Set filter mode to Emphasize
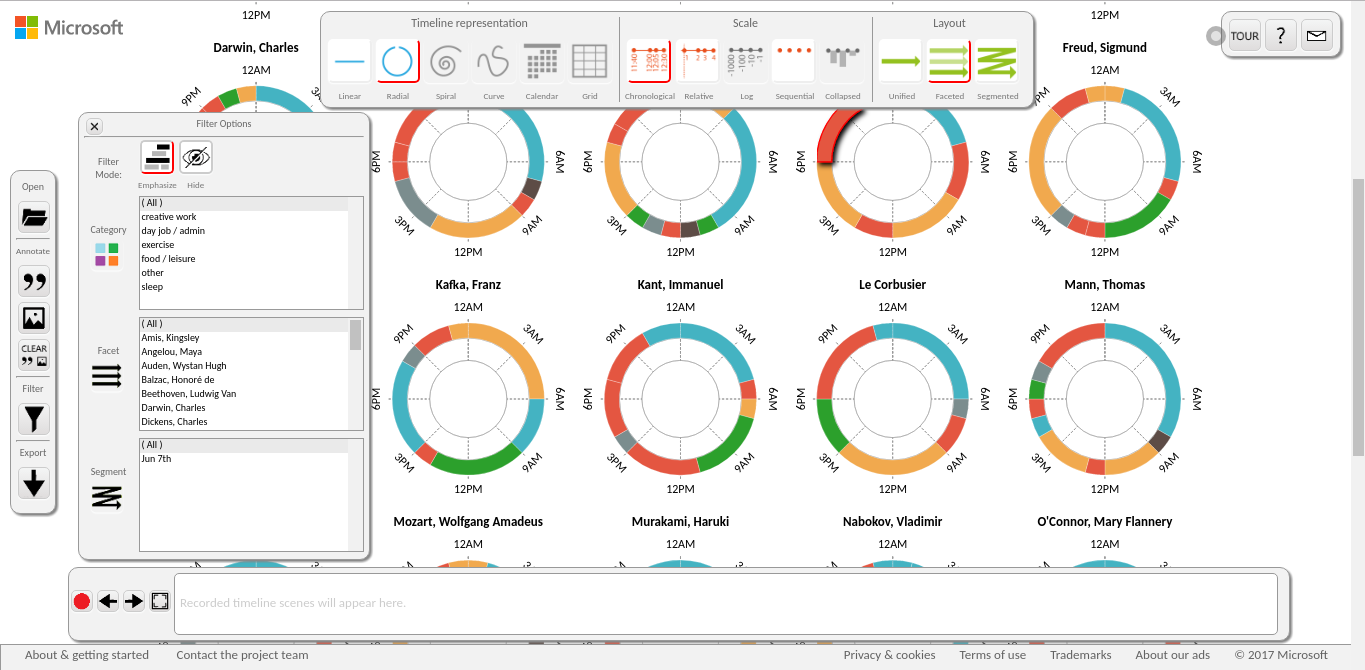Image resolution: width=1365 pixels, height=670 pixels. [x=157, y=158]
